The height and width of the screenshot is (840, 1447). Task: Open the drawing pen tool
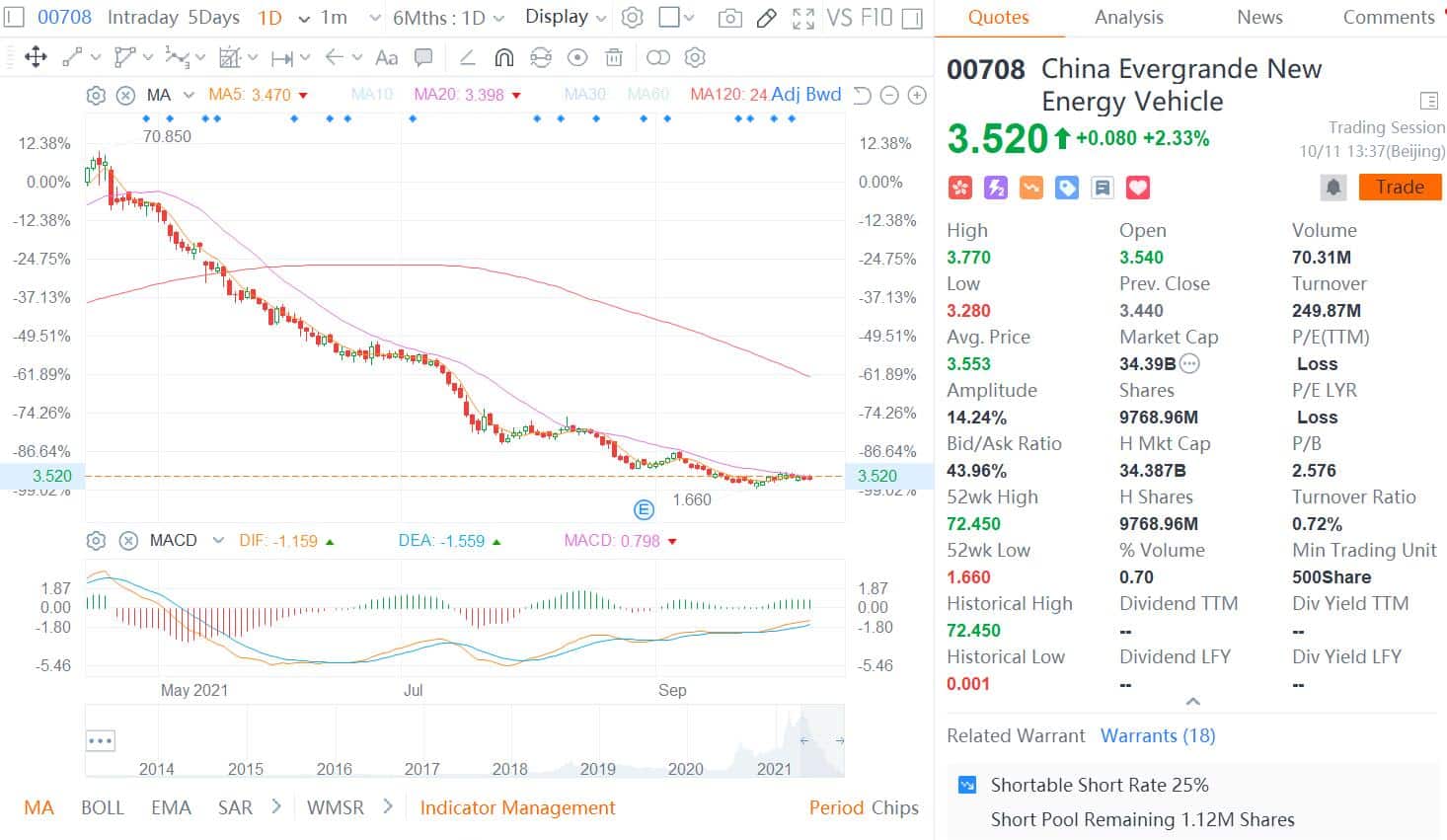768,18
